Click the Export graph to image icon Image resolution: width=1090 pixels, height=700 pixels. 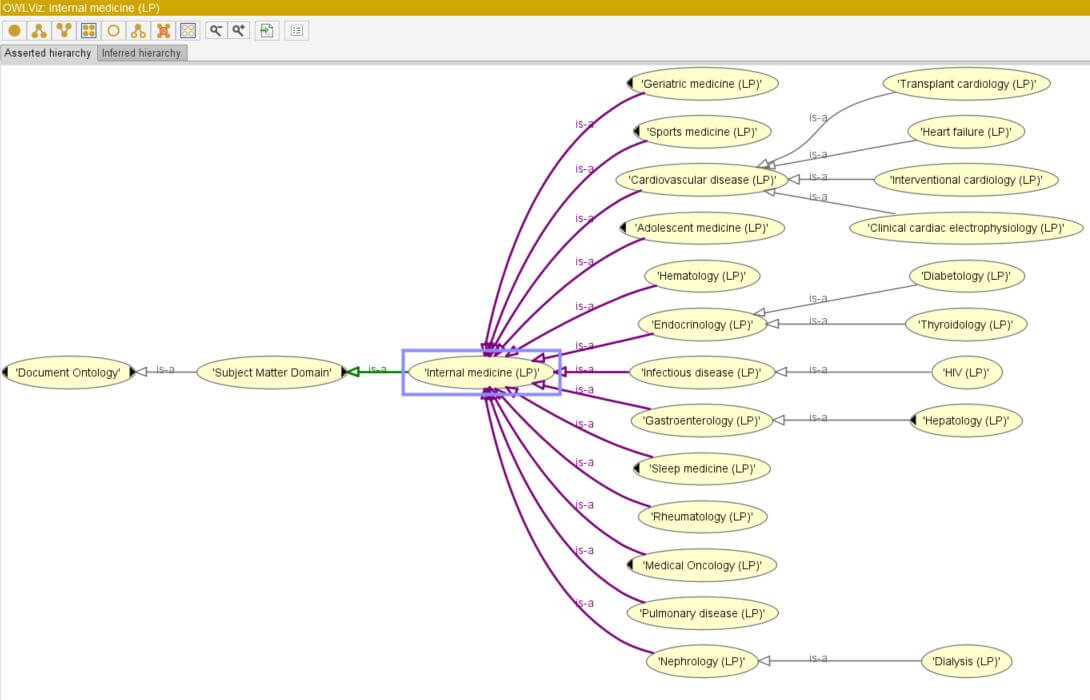tap(266, 31)
